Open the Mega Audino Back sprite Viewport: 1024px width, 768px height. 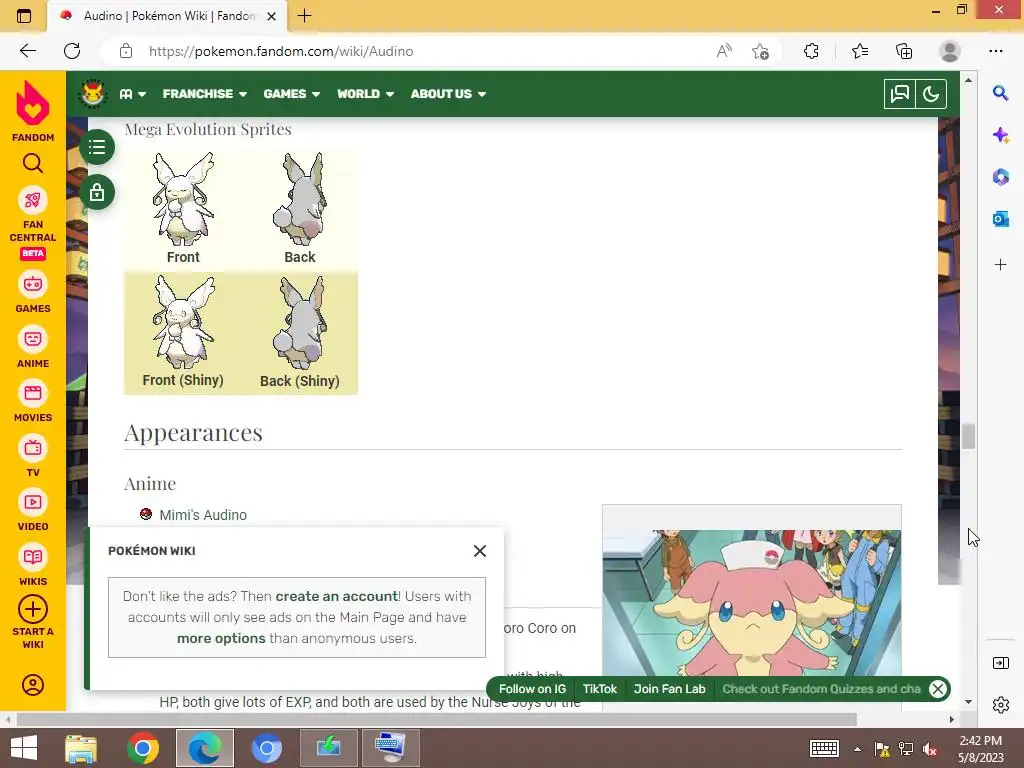[300, 199]
